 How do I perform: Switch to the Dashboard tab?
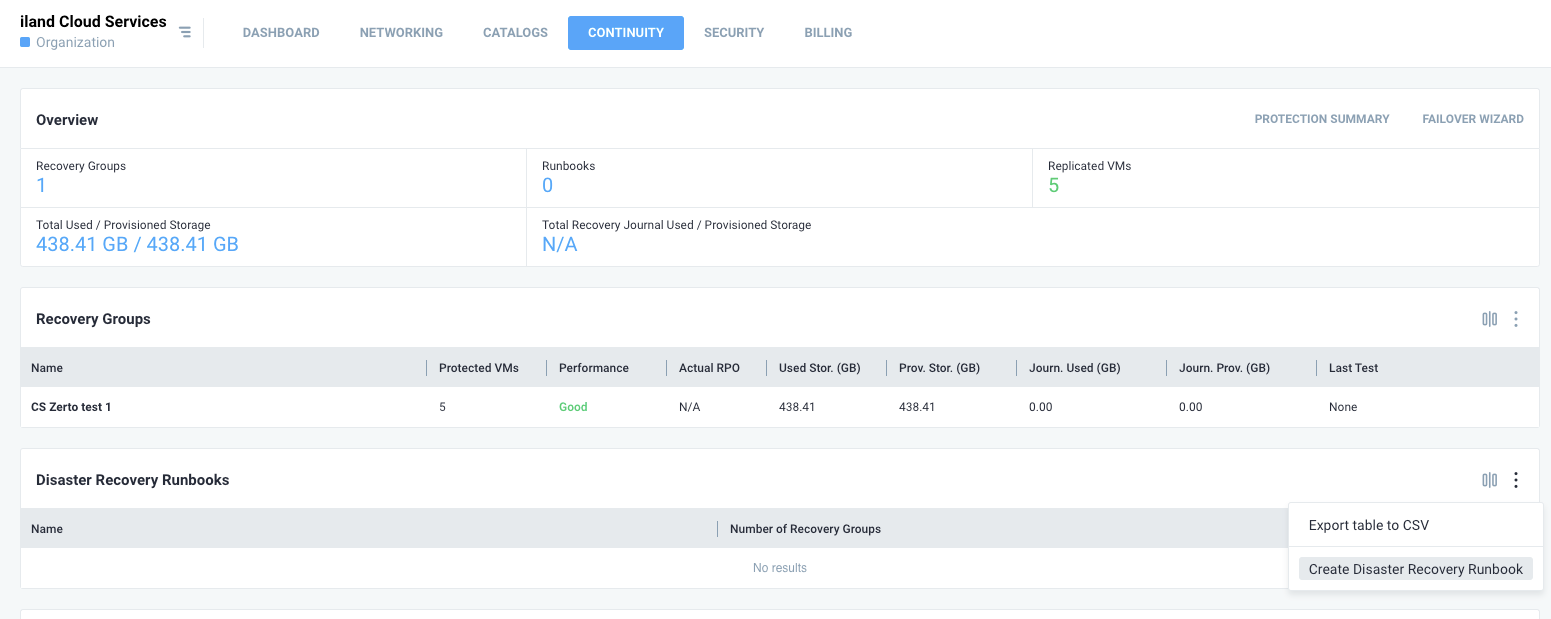tap(281, 33)
